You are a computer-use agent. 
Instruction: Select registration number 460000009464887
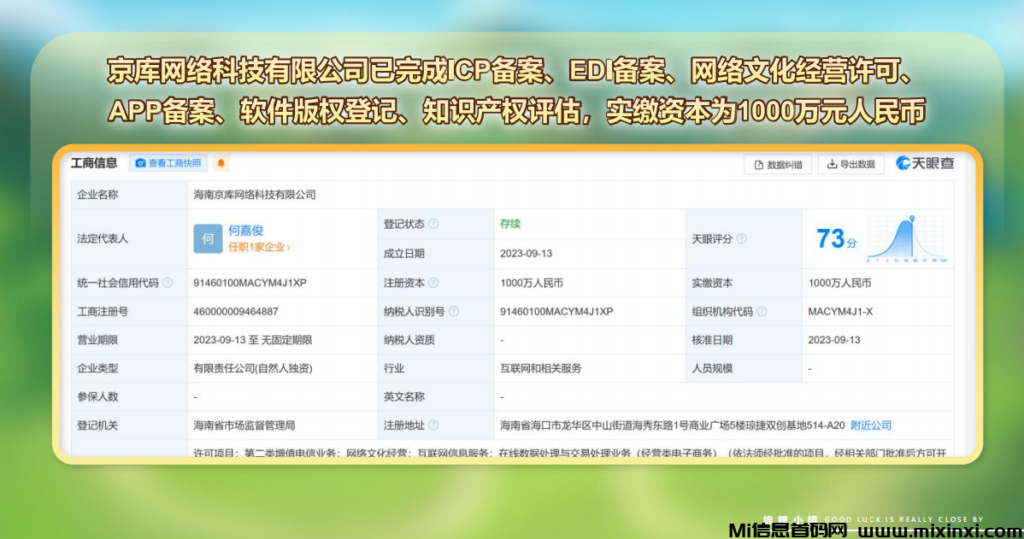[236, 312]
